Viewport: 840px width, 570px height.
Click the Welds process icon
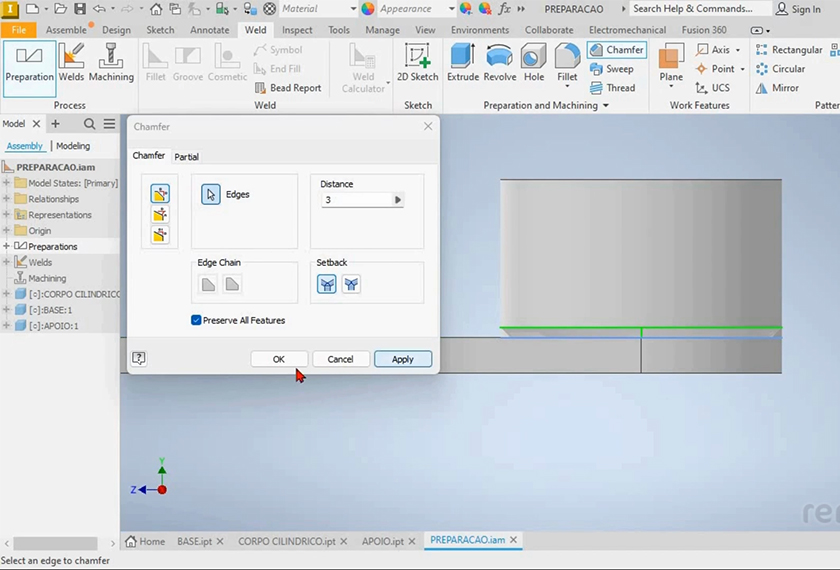click(x=71, y=62)
